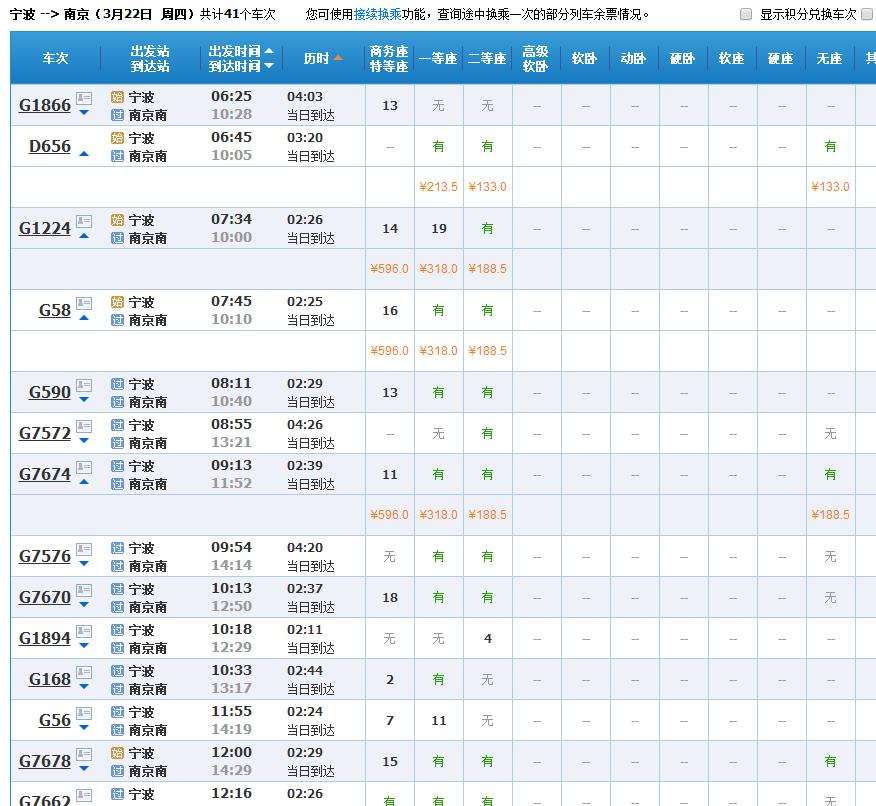Click the origin station badge for G1866 宁波
The width and height of the screenshot is (876, 806).
point(117,97)
